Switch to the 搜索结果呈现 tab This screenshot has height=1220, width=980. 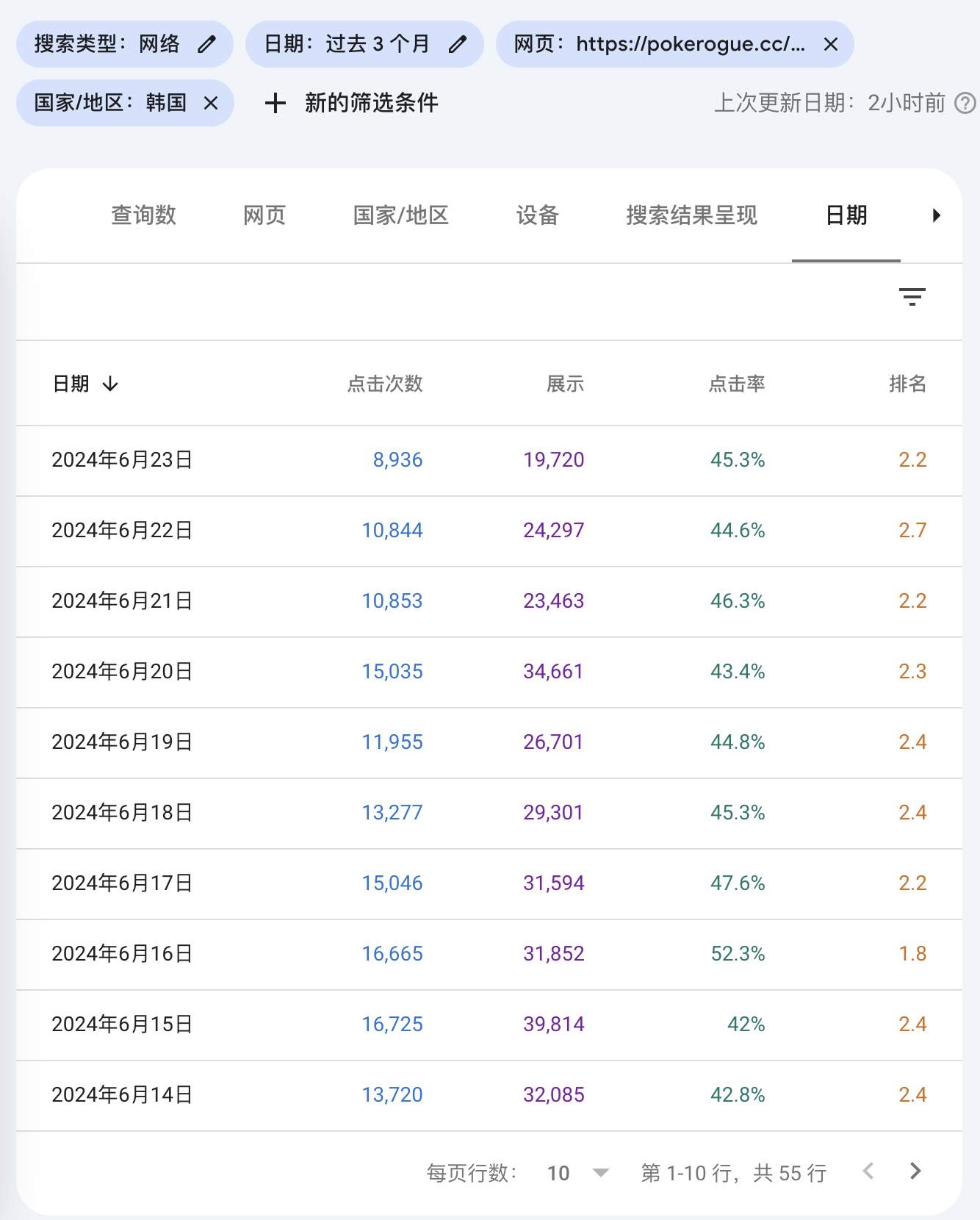click(692, 215)
